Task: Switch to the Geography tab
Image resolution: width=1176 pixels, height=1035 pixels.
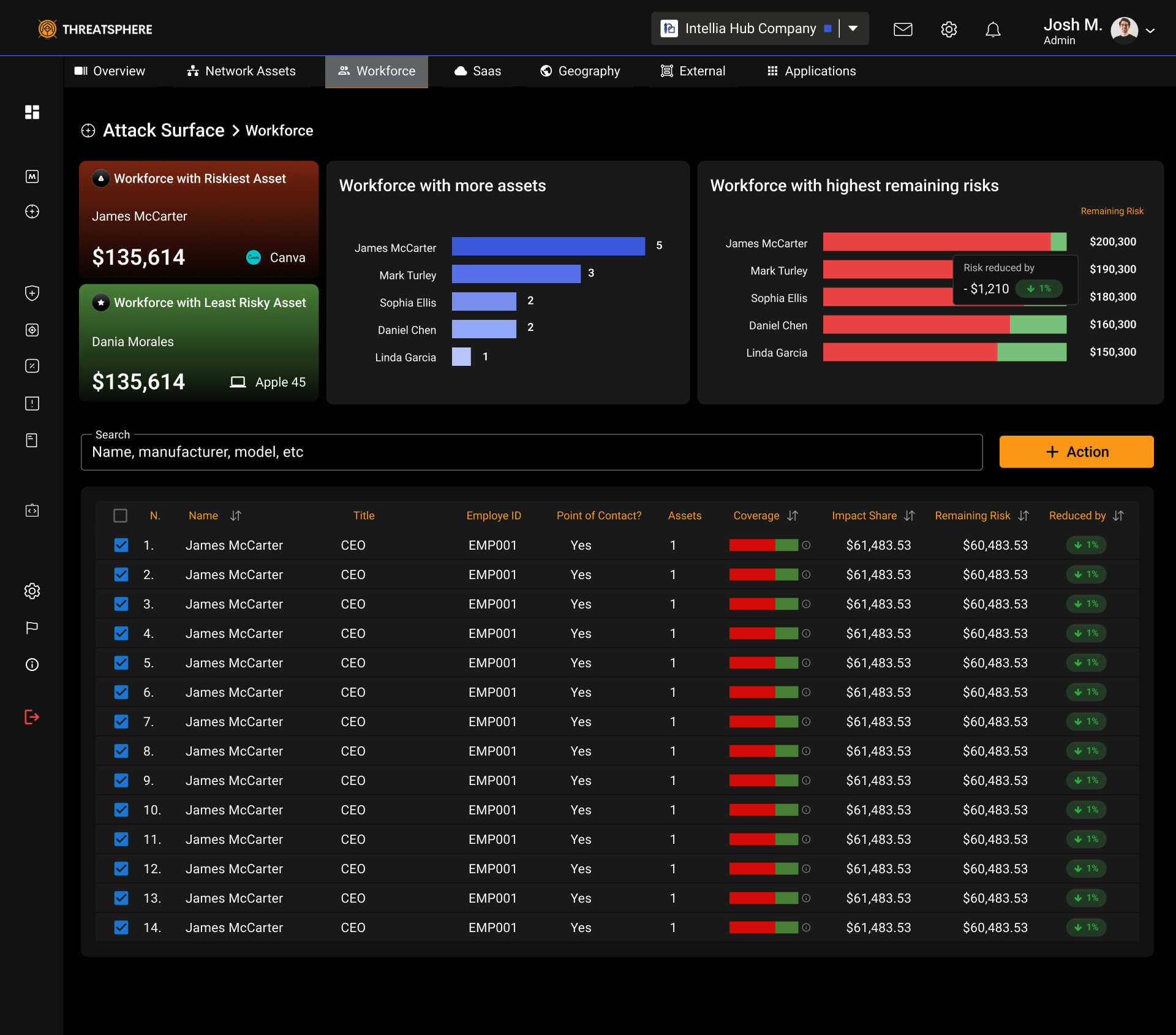Action: 580,71
